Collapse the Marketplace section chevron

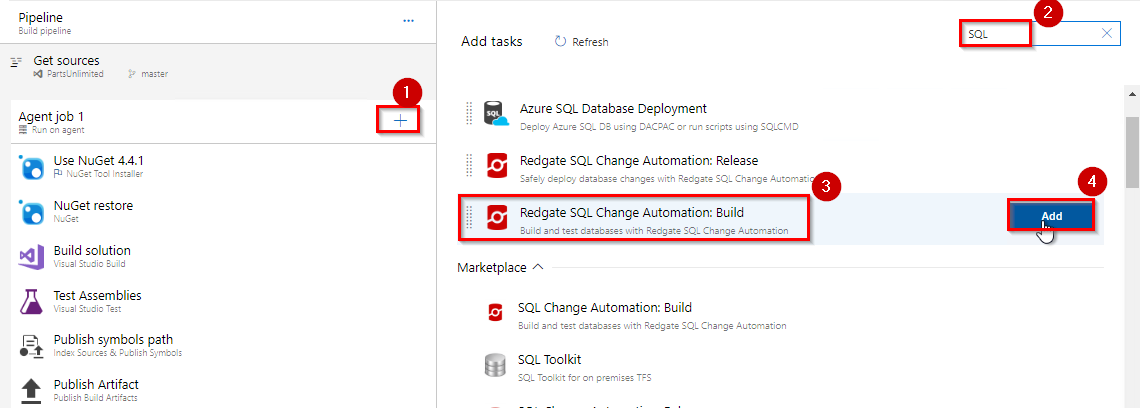coord(537,267)
